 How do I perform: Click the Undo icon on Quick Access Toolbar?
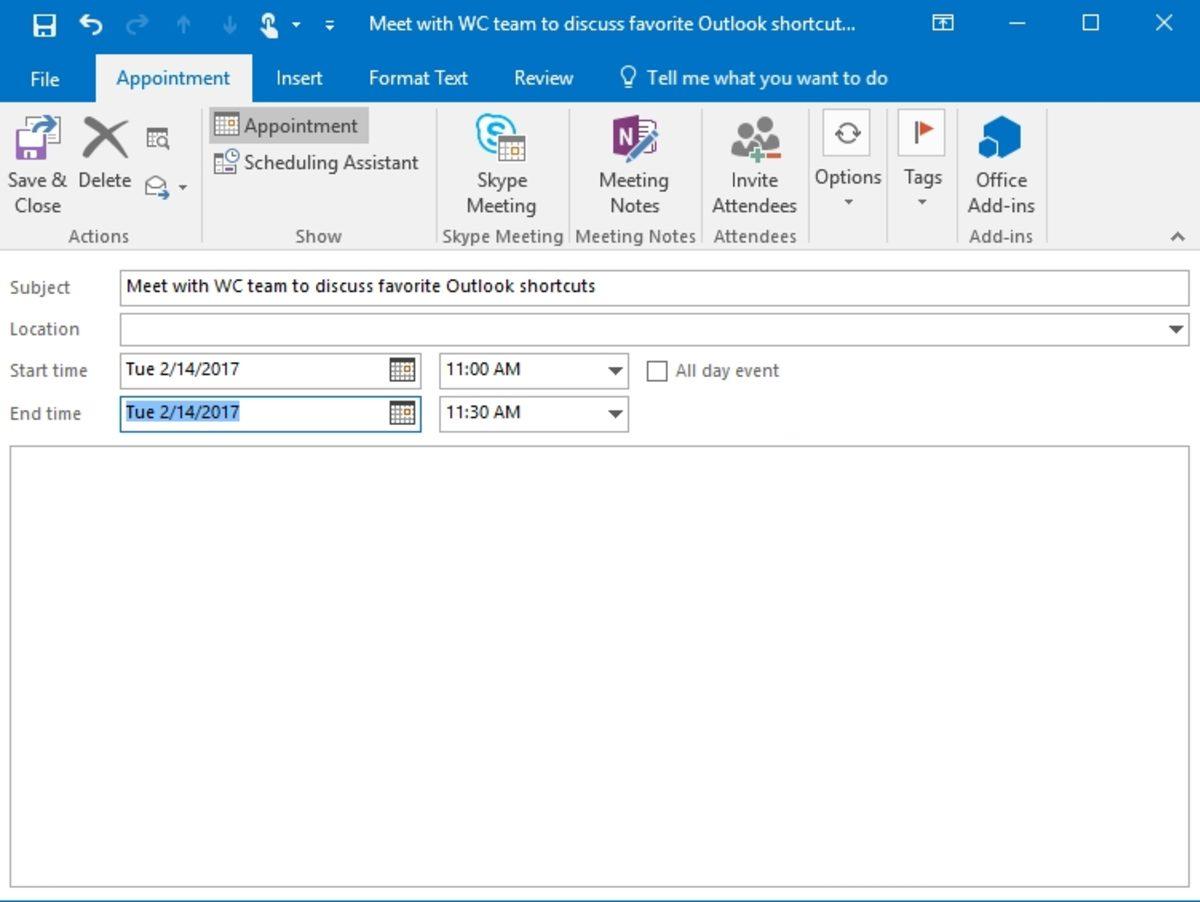91,23
